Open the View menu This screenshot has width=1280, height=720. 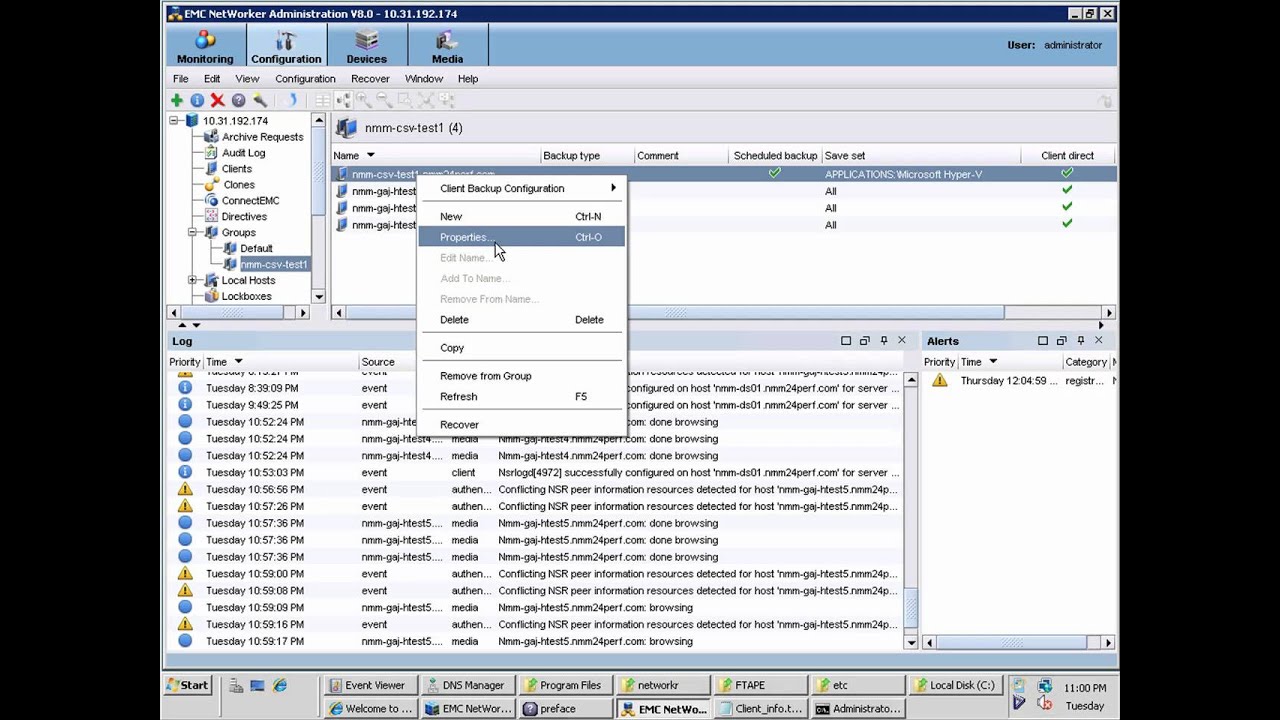(x=247, y=79)
